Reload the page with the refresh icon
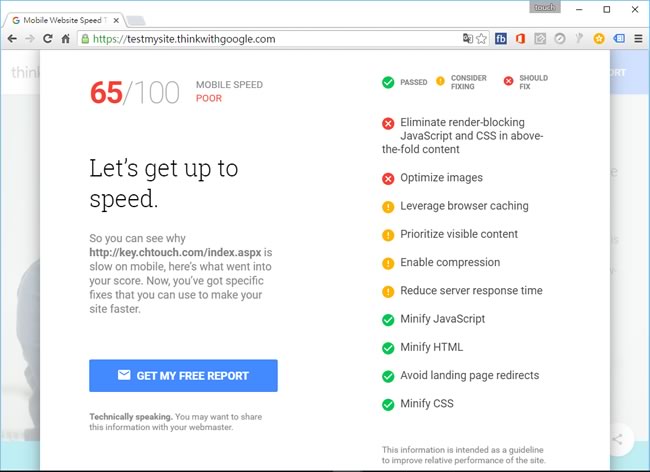This screenshot has width=650, height=472. click(x=48, y=39)
